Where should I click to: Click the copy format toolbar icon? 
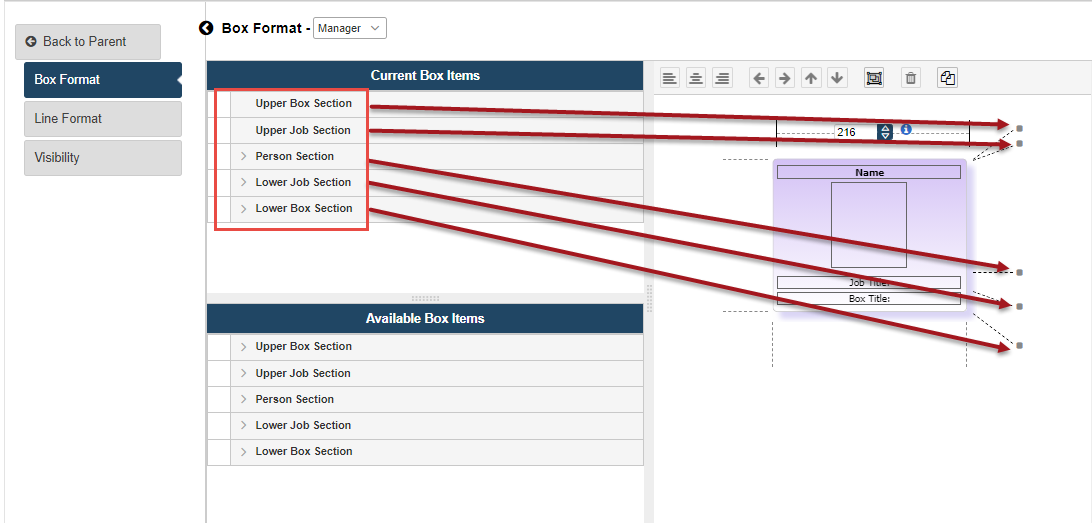[x=947, y=78]
